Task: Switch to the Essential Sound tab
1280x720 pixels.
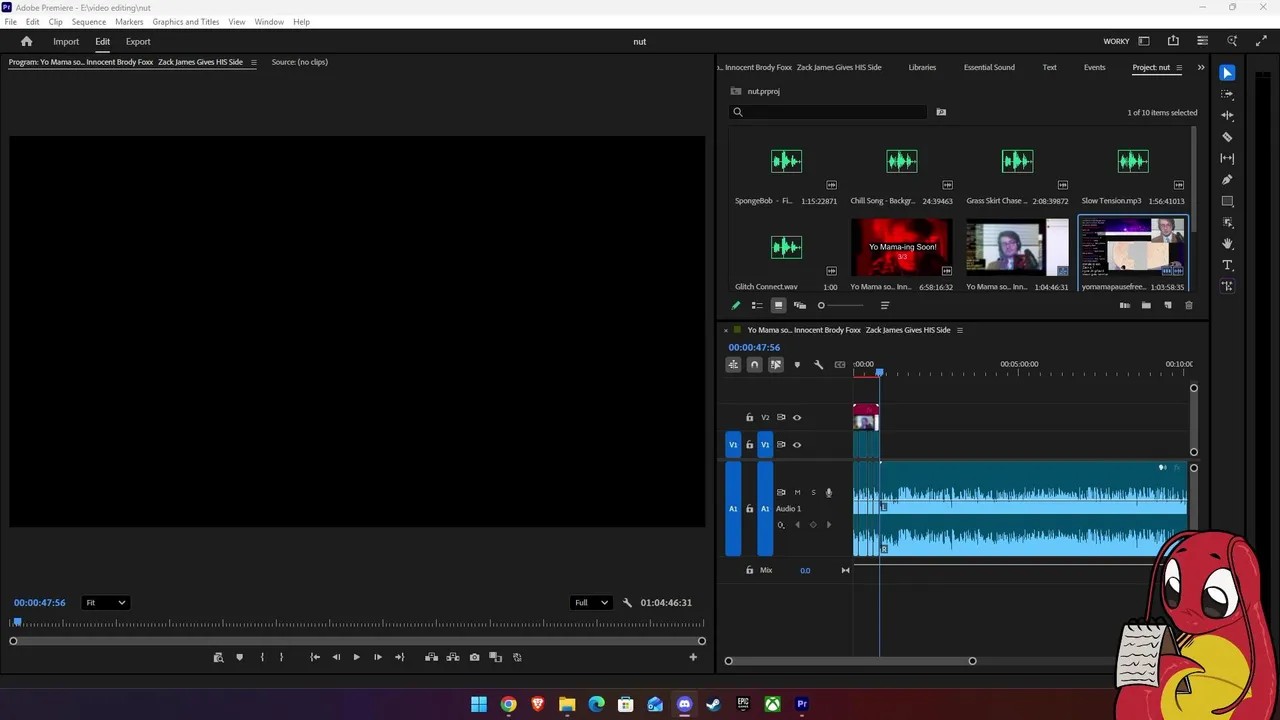Action: 989,67
